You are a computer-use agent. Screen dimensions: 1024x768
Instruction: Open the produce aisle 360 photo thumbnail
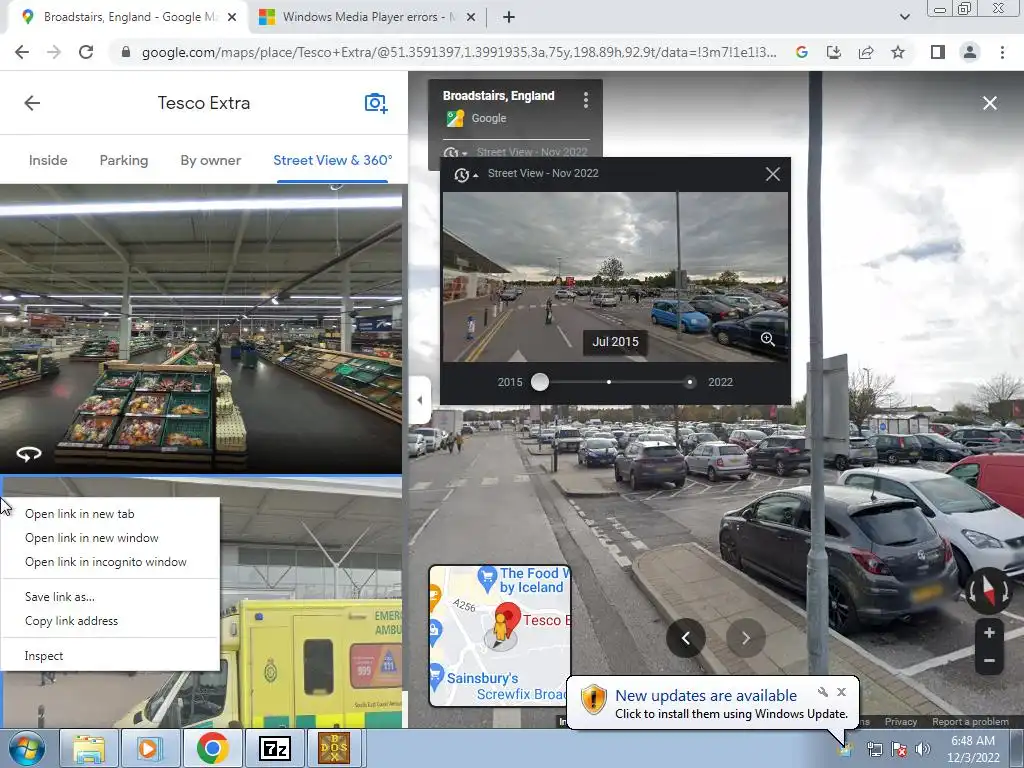point(200,328)
